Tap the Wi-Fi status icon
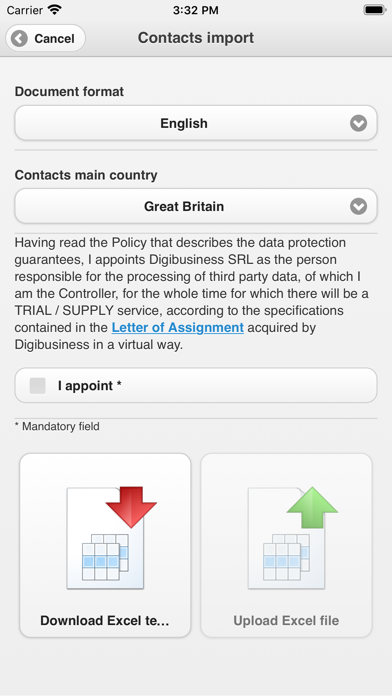The image size is (392, 696). pos(55,10)
